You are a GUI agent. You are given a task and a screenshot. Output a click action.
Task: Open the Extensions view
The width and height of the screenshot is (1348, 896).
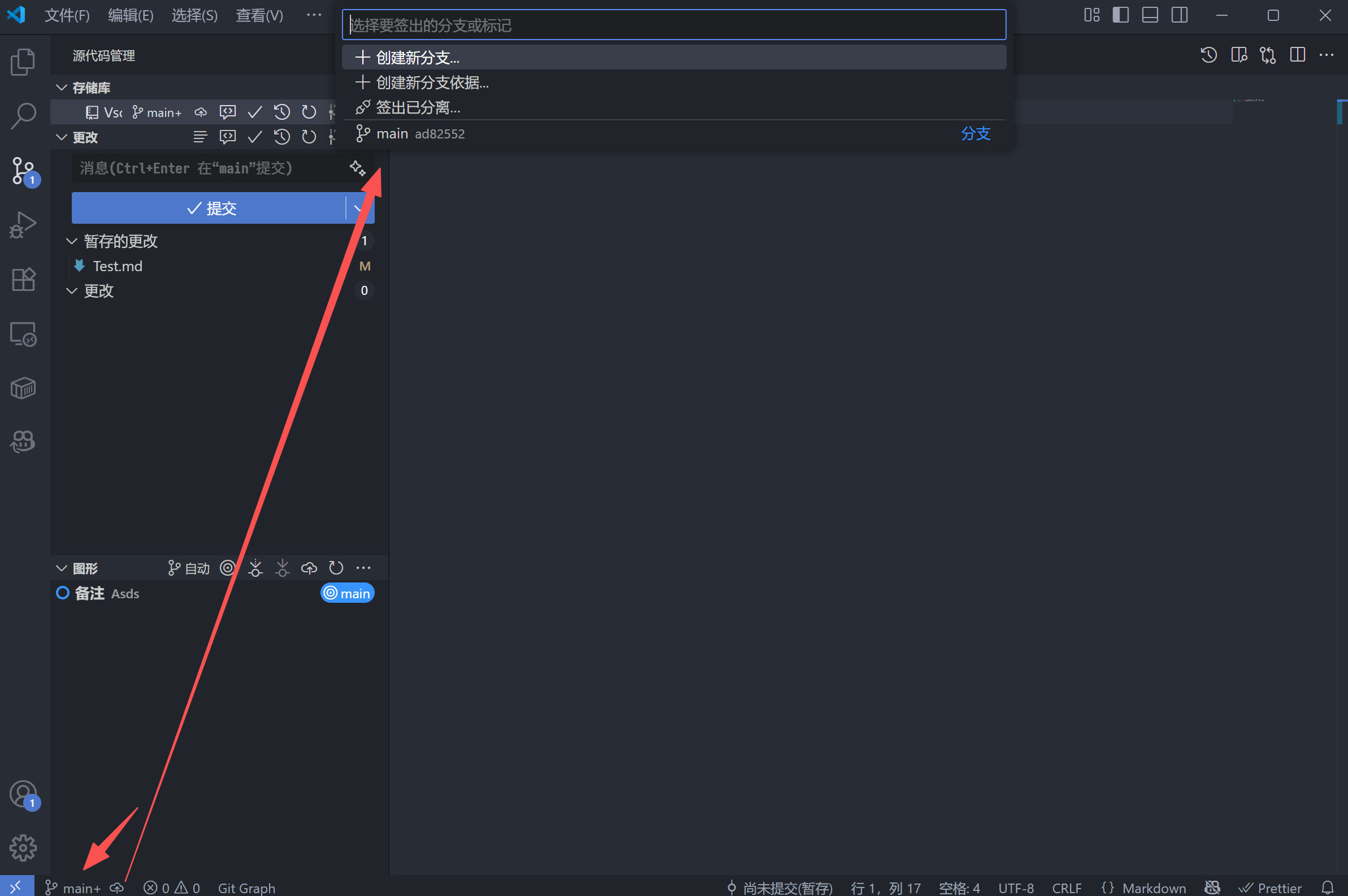23,280
